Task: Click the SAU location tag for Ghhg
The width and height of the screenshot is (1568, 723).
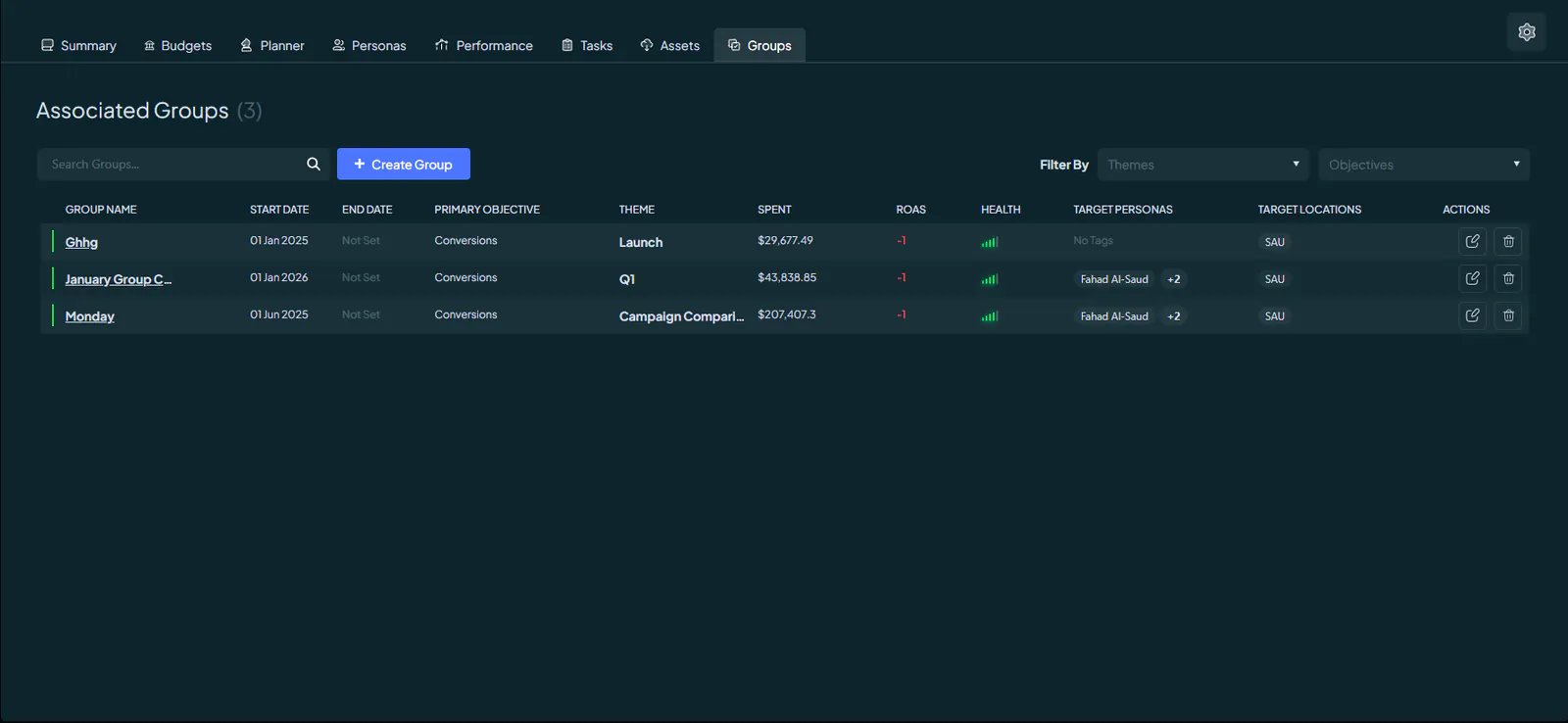Action: [1274, 242]
